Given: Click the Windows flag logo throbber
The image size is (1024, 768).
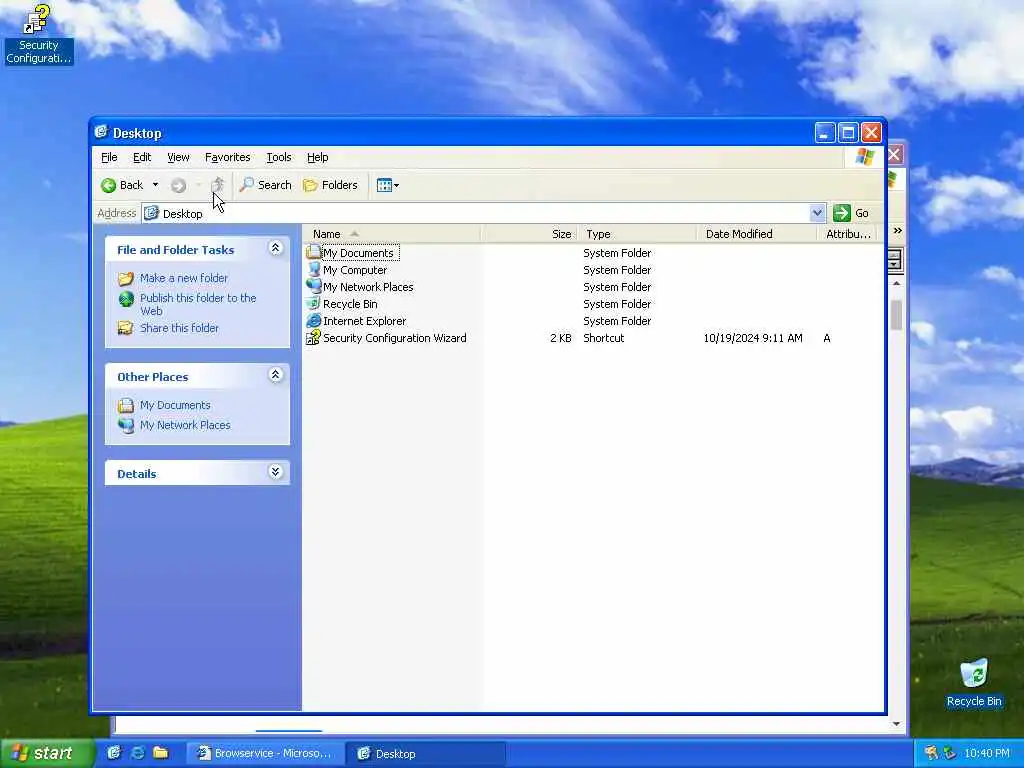Looking at the screenshot, I should click(x=865, y=157).
